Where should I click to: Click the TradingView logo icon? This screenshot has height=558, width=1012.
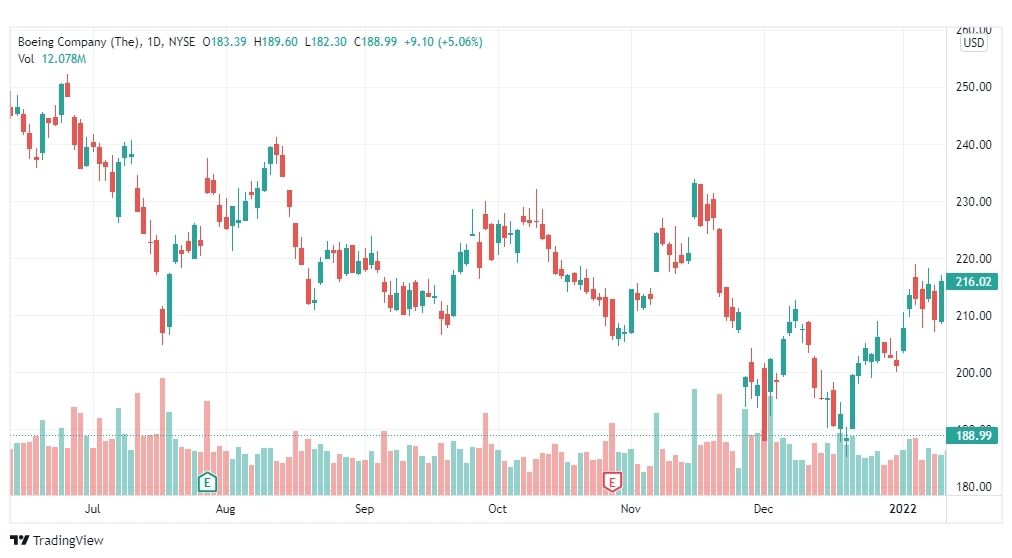[19, 541]
